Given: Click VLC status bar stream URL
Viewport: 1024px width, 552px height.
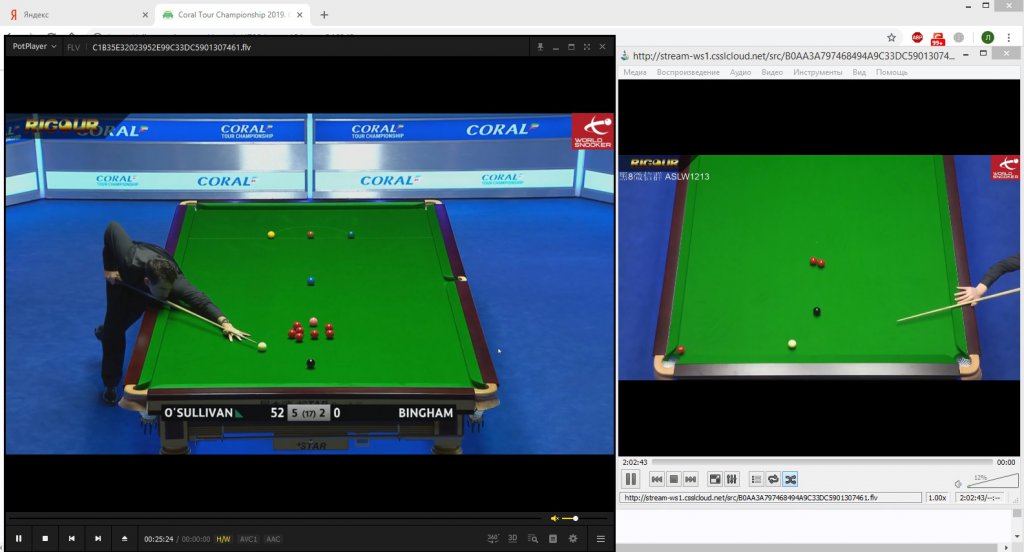Looking at the screenshot, I should point(771,498).
